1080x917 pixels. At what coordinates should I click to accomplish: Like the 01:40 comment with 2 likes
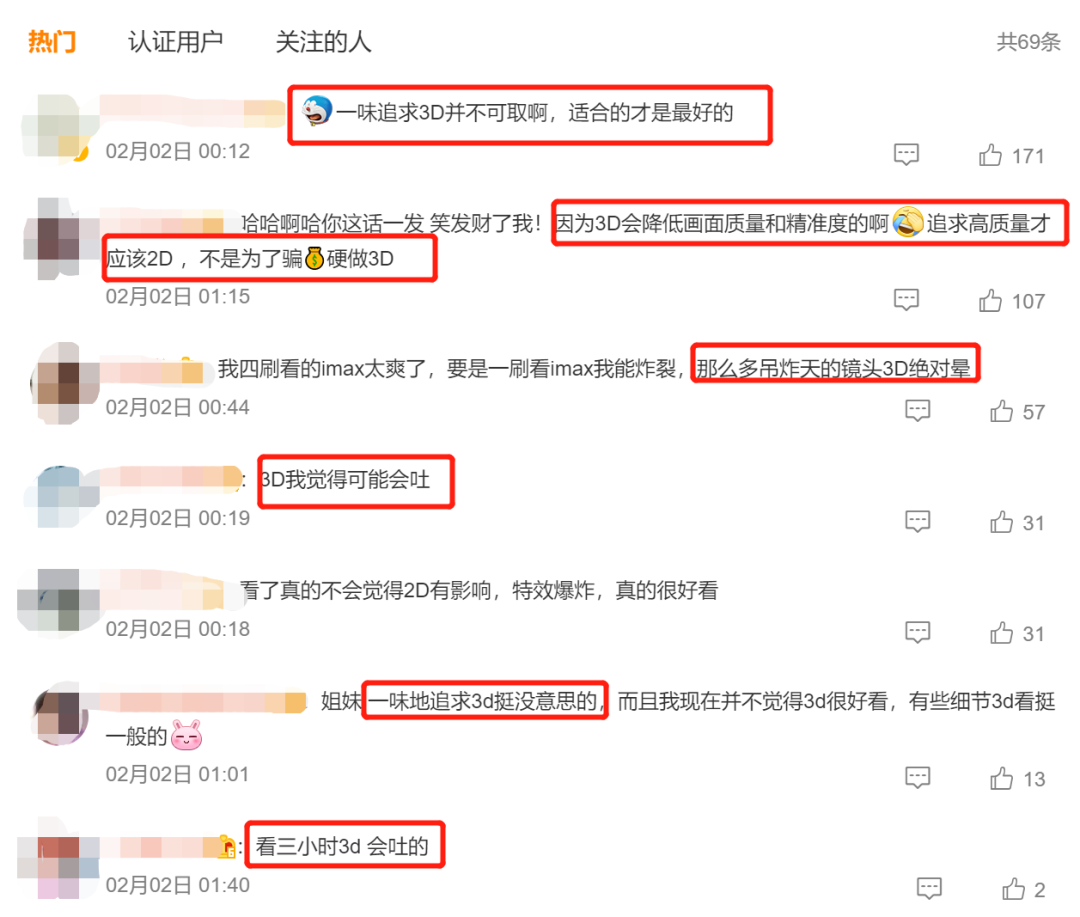coord(1013,889)
